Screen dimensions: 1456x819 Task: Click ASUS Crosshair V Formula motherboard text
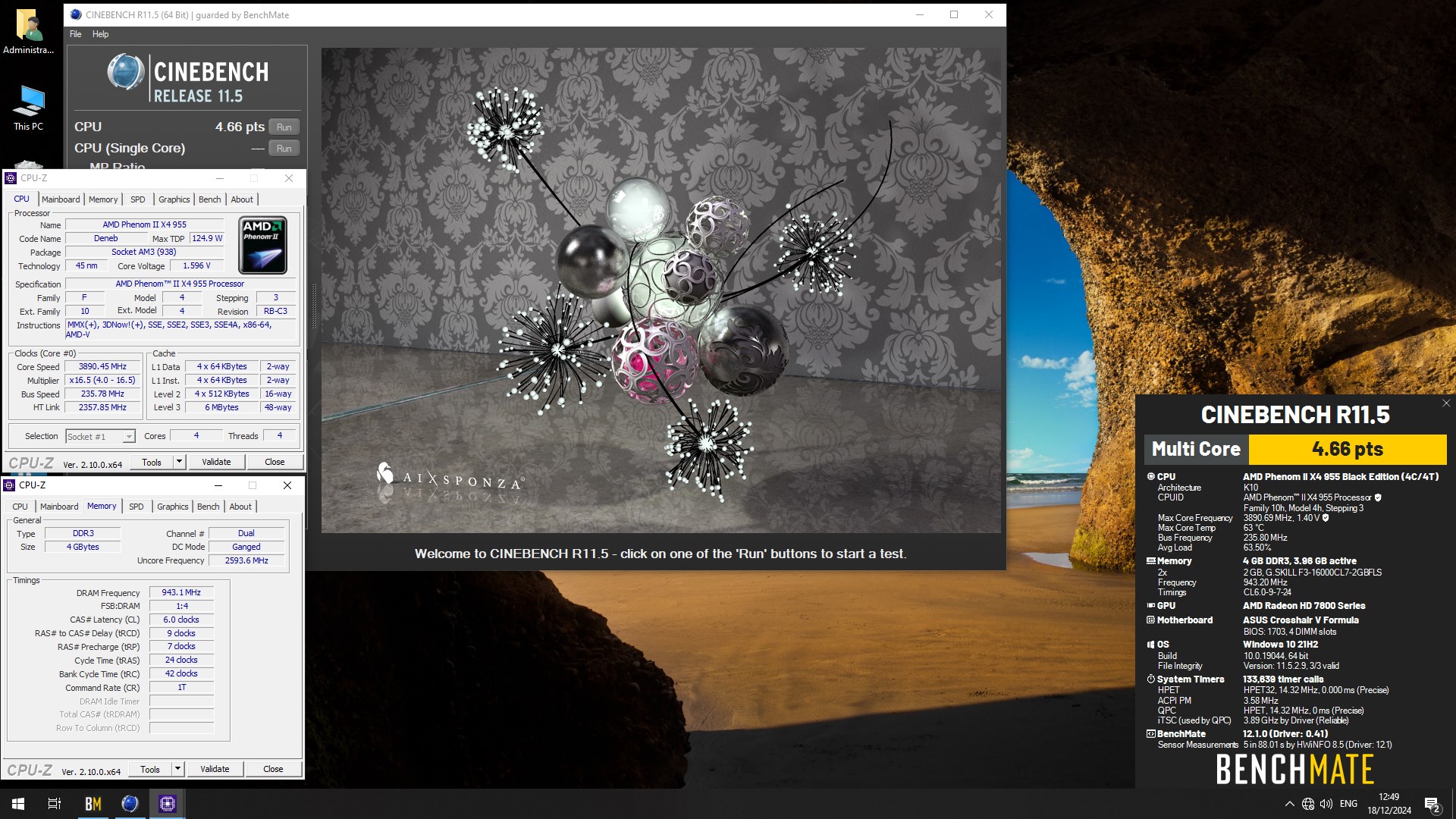coord(1301,620)
